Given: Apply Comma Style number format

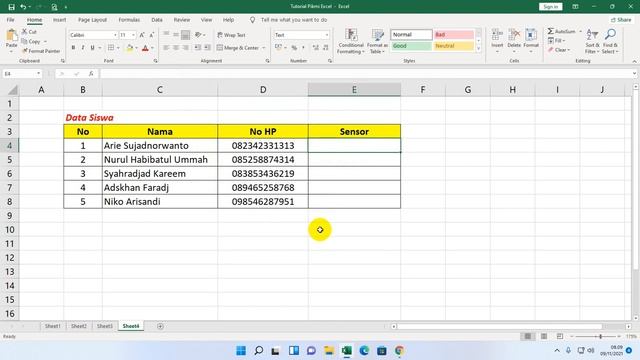Looking at the screenshot, I should coord(303,48).
